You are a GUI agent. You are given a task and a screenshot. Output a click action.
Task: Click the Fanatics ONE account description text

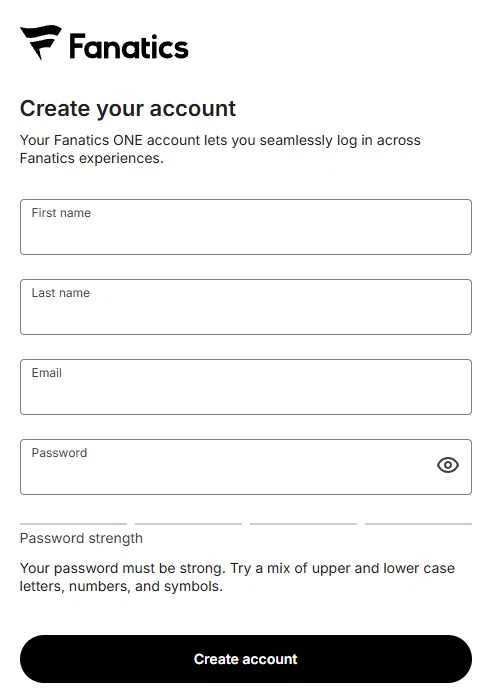[x=220, y=149]
